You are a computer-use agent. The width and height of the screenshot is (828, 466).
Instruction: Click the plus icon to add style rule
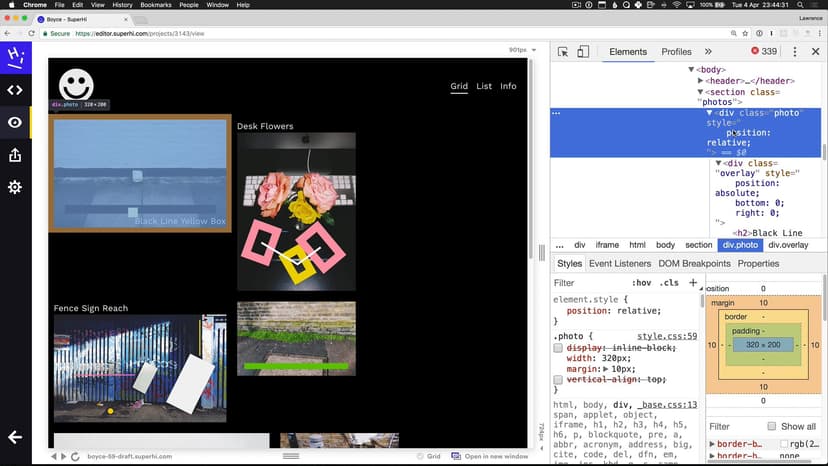[693, 283]
